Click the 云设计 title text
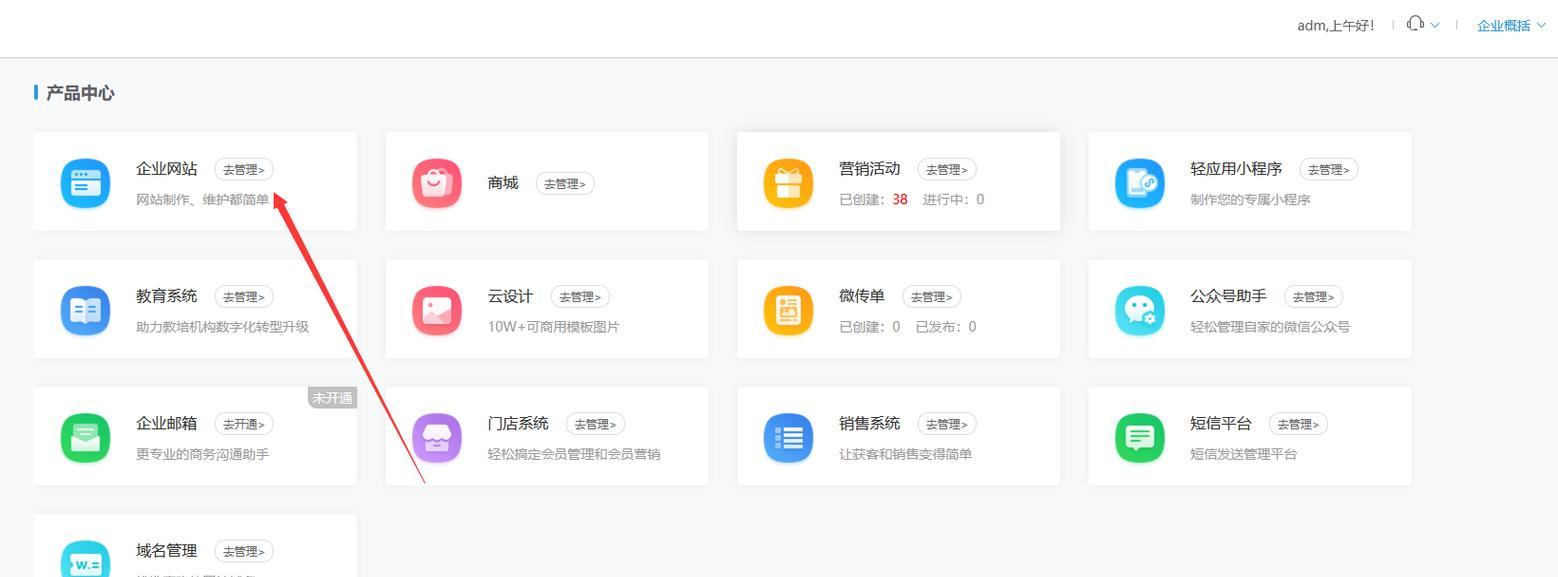Image resolution: width=1558 pixels, height=577 pixels. pos(510,296)
